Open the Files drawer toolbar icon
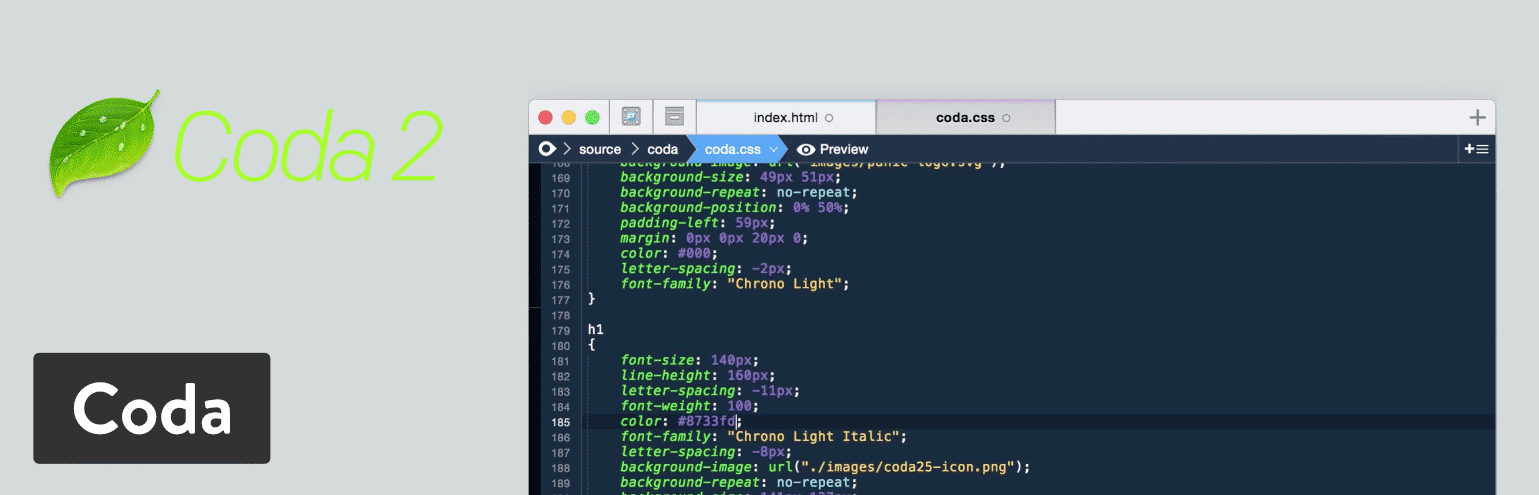 point(674,117)
